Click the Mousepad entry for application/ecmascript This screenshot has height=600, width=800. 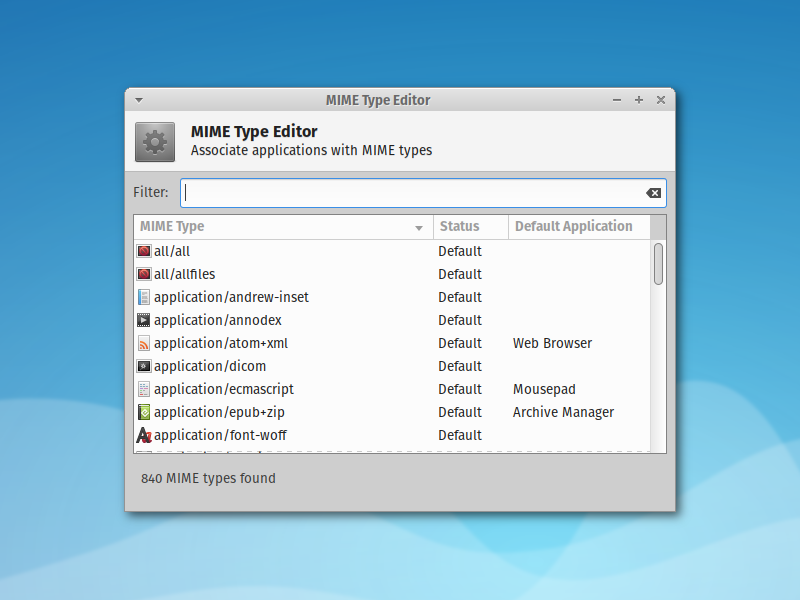(x=544, y=389)
